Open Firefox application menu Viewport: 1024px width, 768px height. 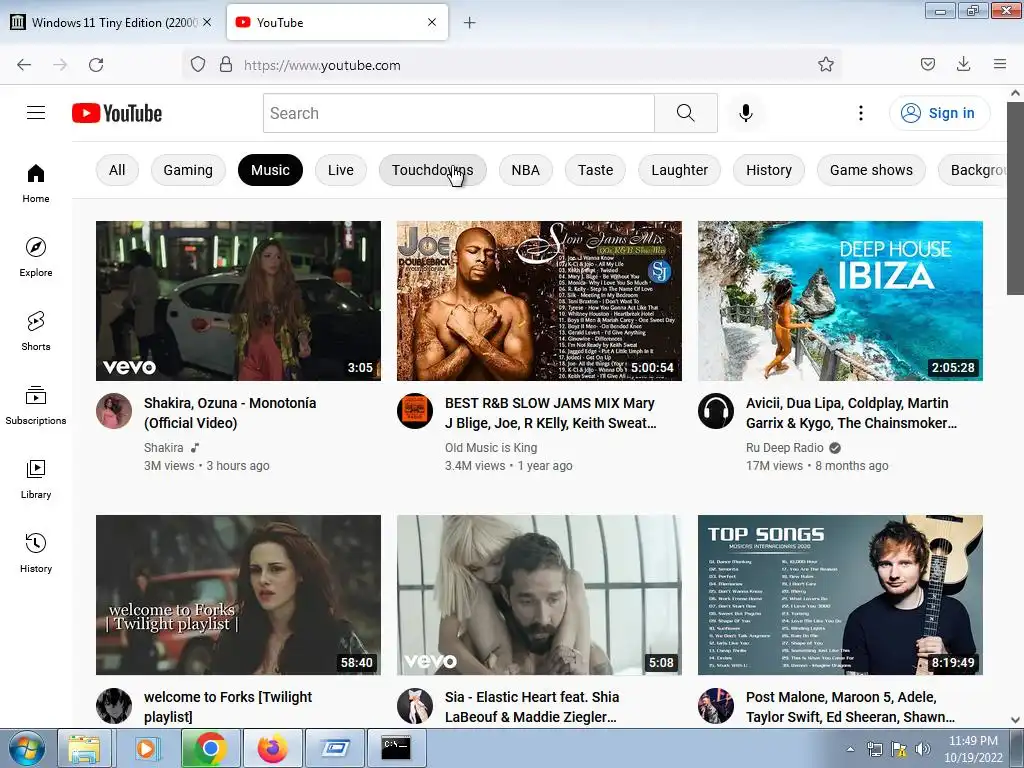[x=1000, y=65]
